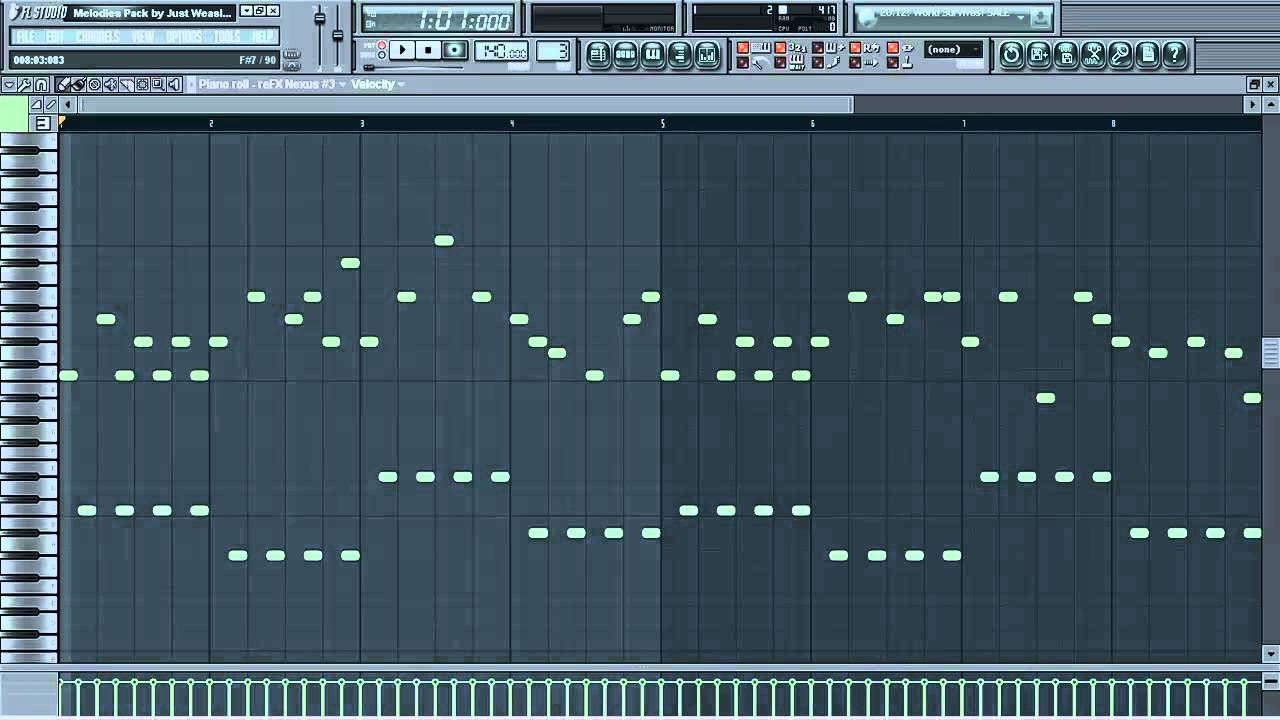Open the piano roll menu arrow
Screen dimensions: 1280x720
9,84
